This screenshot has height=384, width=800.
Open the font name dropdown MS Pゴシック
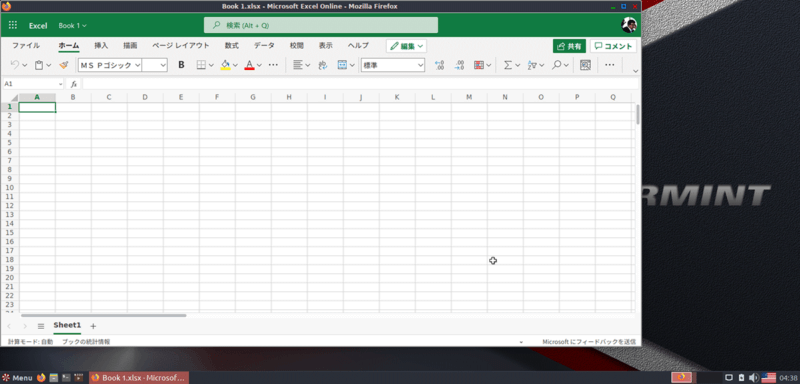coord(110,65)
